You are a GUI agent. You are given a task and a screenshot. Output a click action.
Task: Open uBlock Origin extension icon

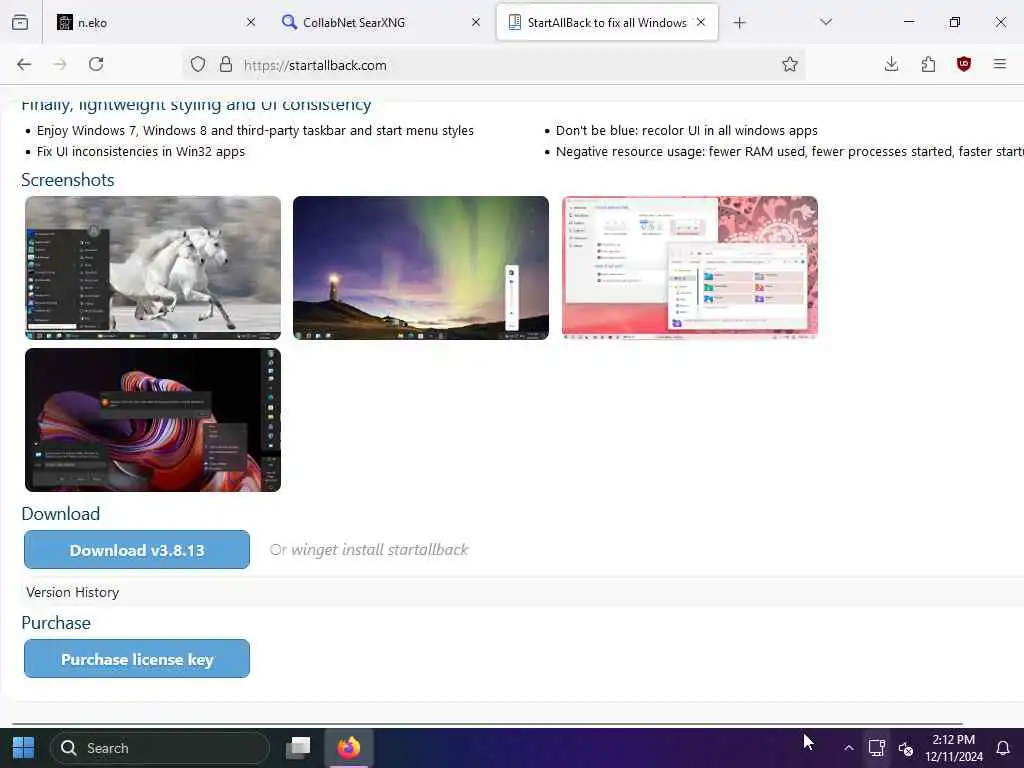pyautogui.click(x=964, y=64)
